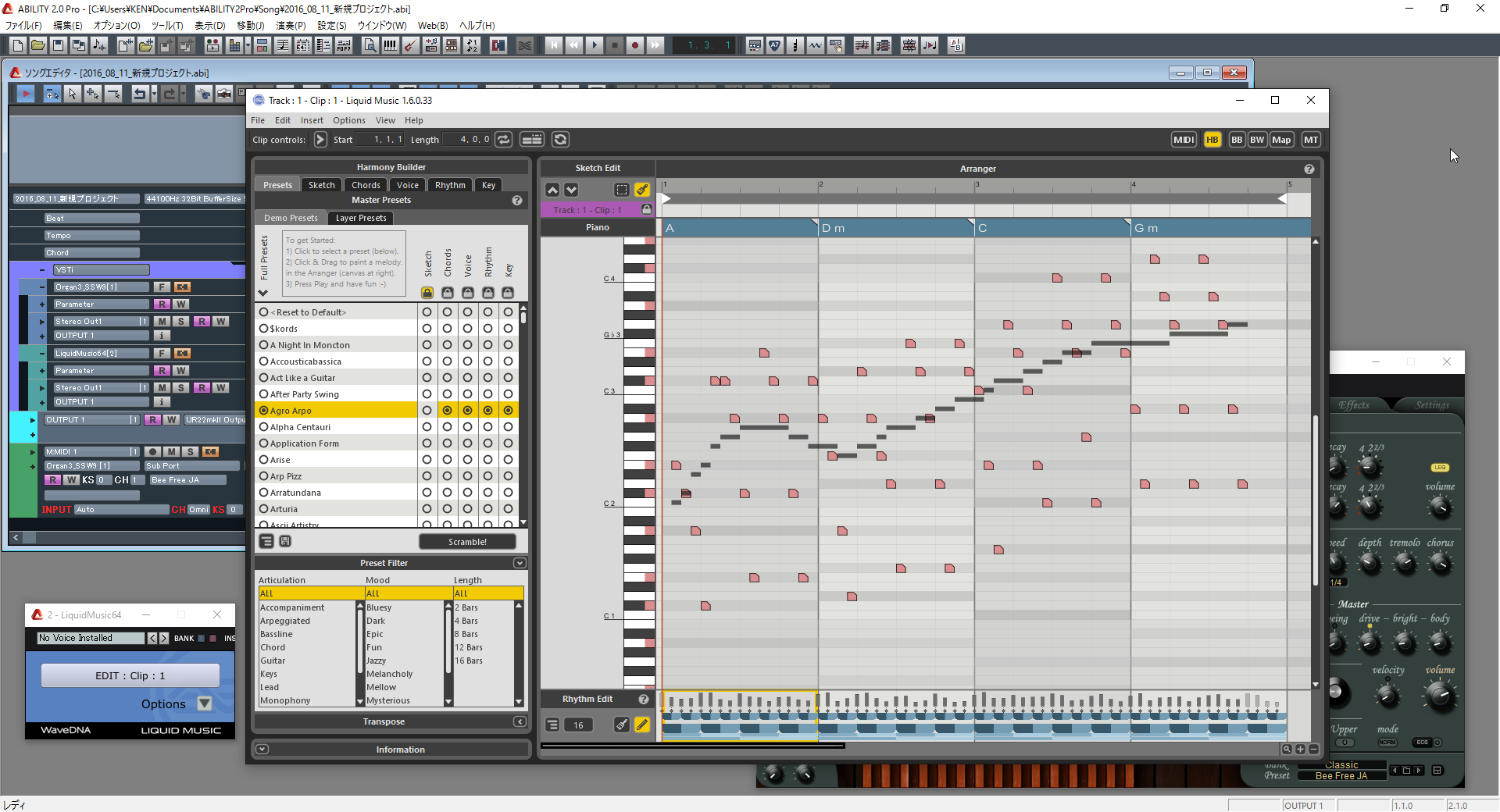Screen dimensions: 1500x812
Task: Click the pencil tool in Rhythm Edit
Action: coord(641,725)
